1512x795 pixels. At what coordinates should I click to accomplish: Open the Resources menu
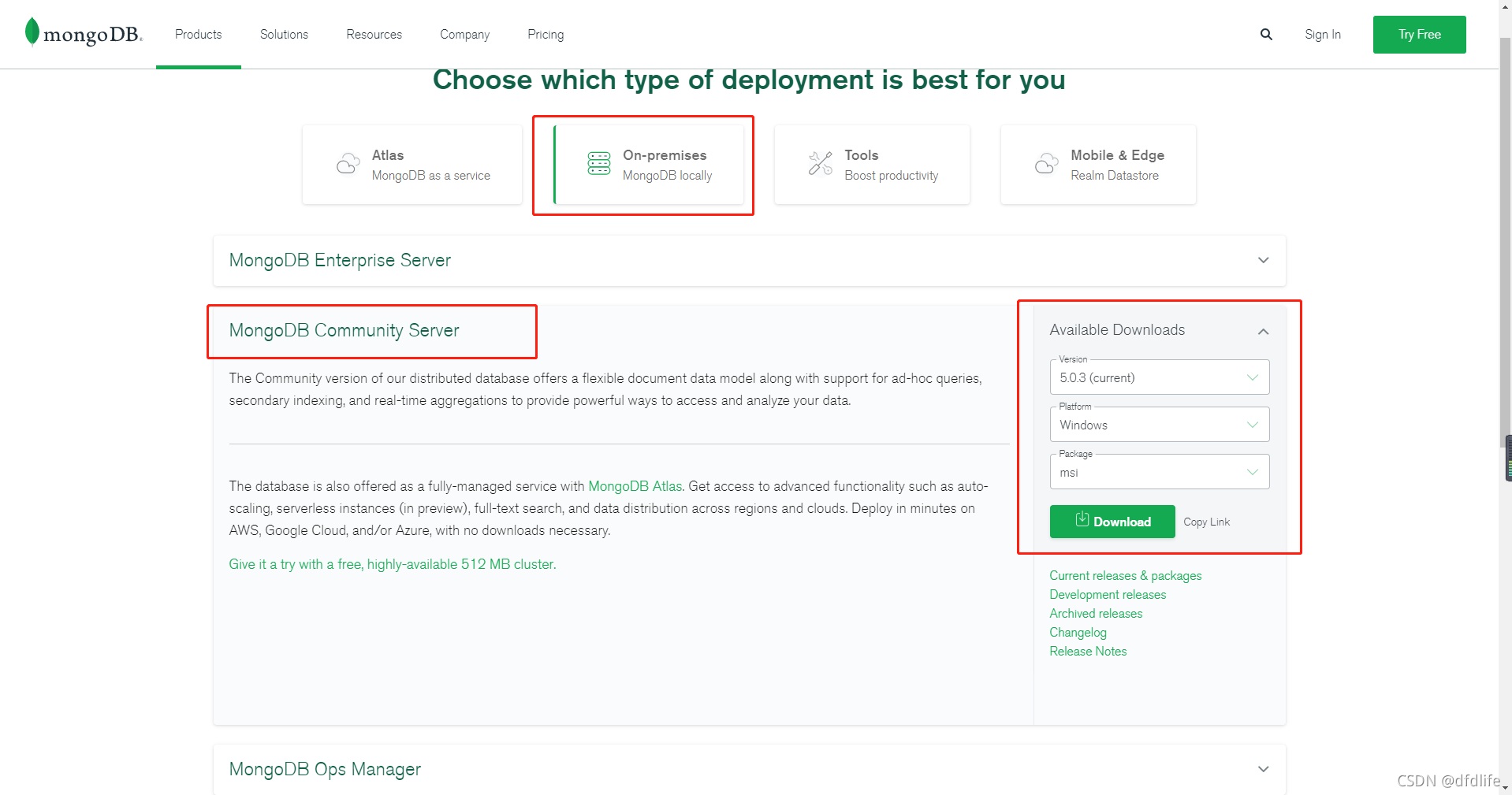pyautogui.click(x=374, y=35)
